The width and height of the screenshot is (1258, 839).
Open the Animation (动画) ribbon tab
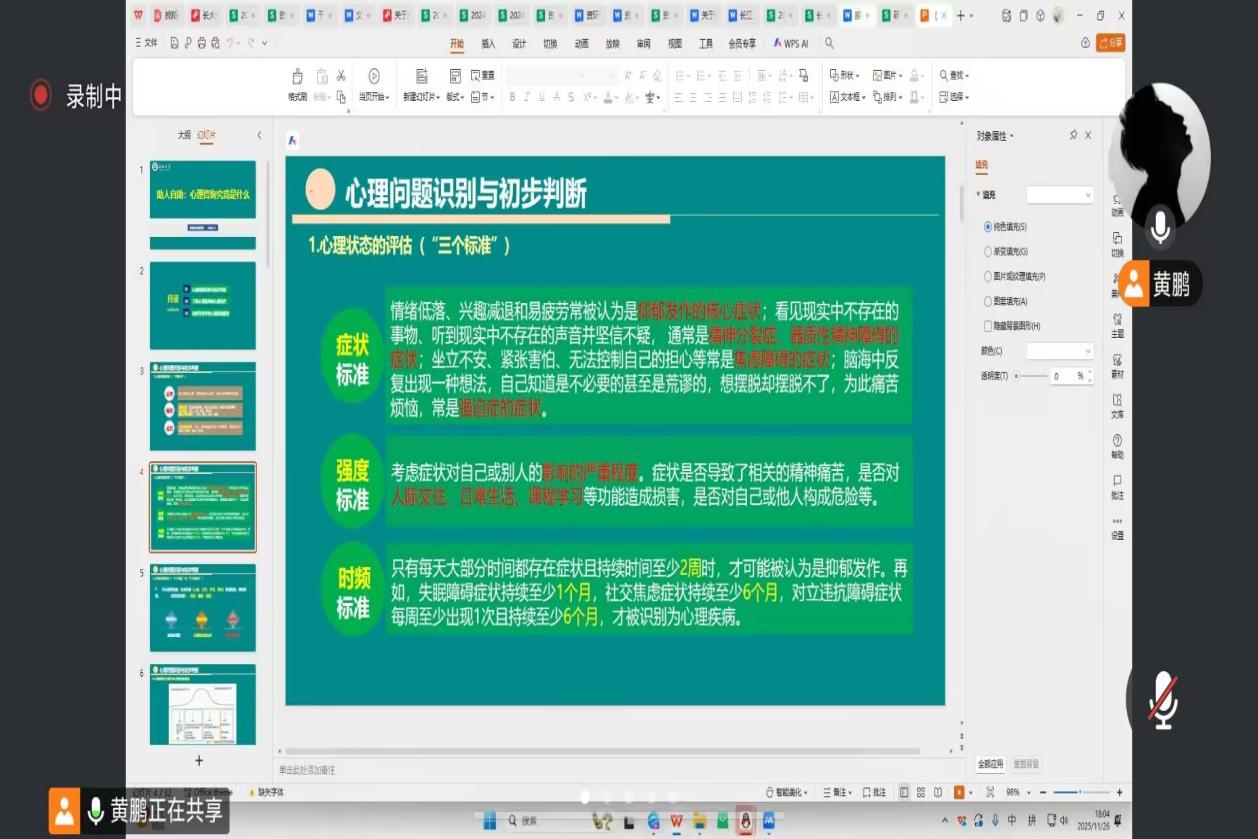581,44
